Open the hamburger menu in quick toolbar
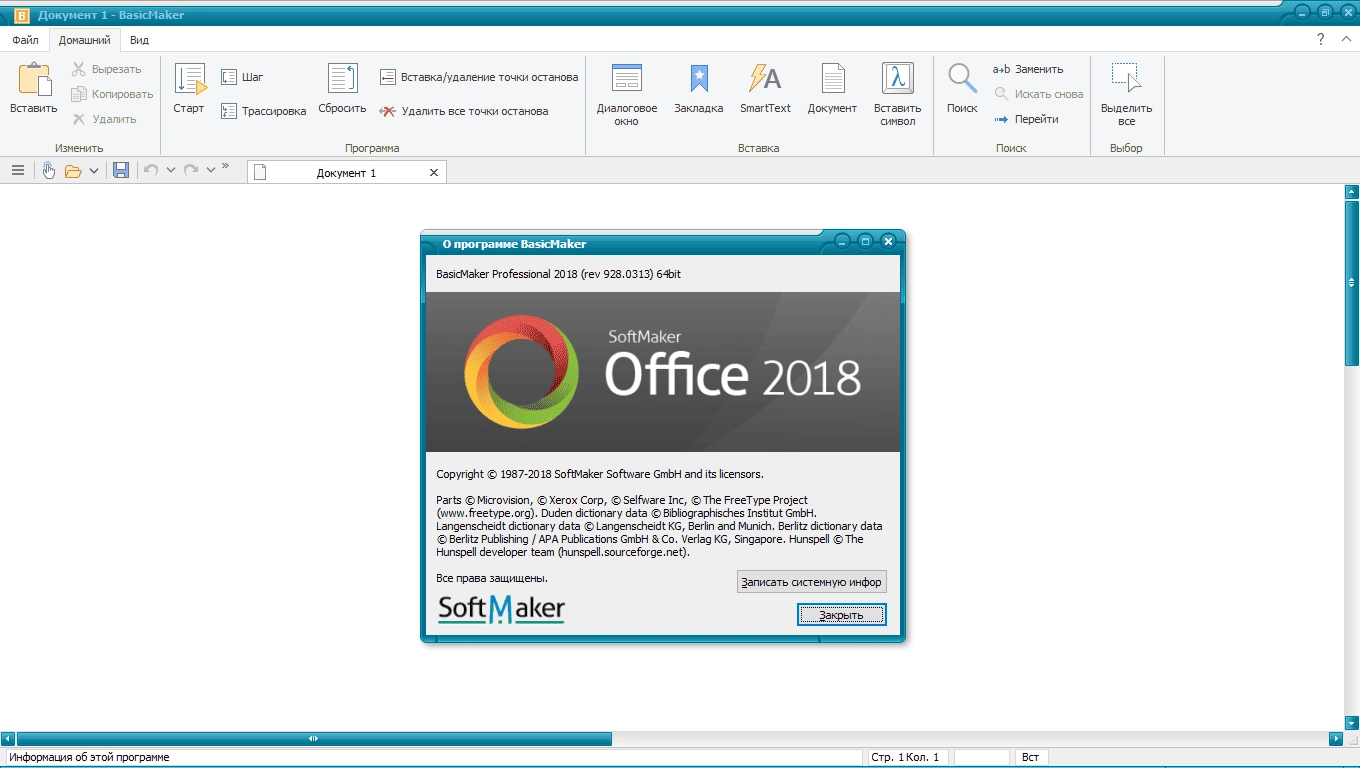 18,171
